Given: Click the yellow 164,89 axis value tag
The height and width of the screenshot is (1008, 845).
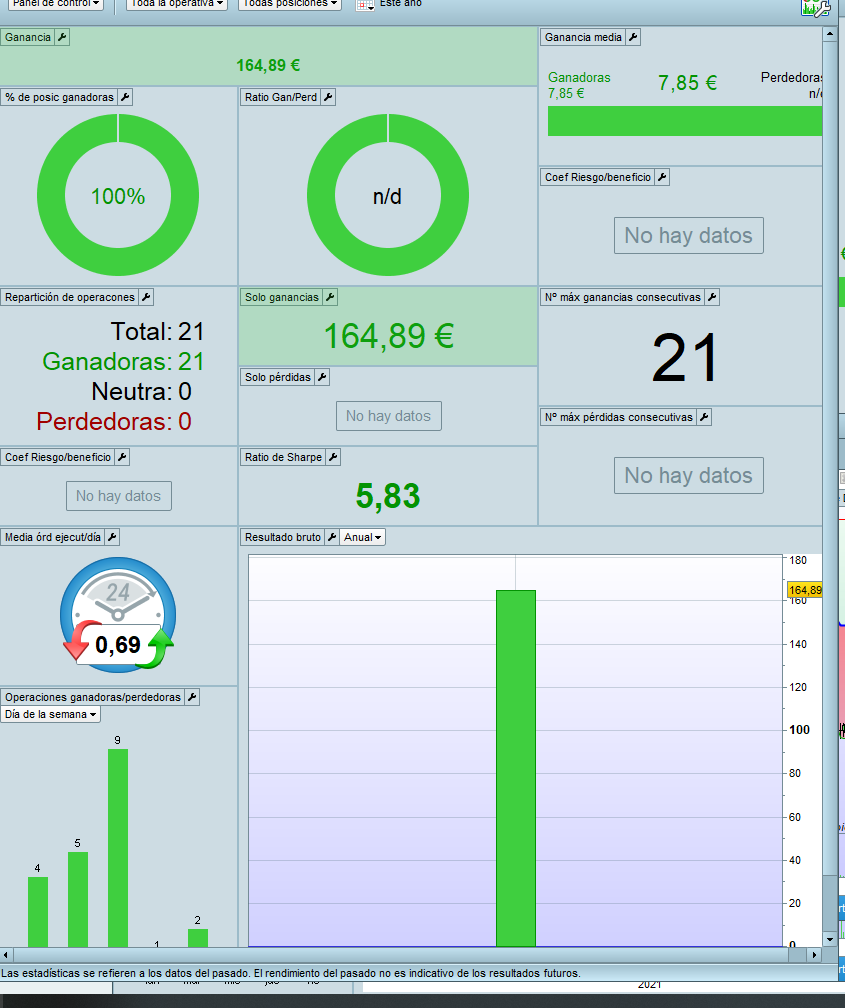Looking at the screenshot, I should [804, 590].
